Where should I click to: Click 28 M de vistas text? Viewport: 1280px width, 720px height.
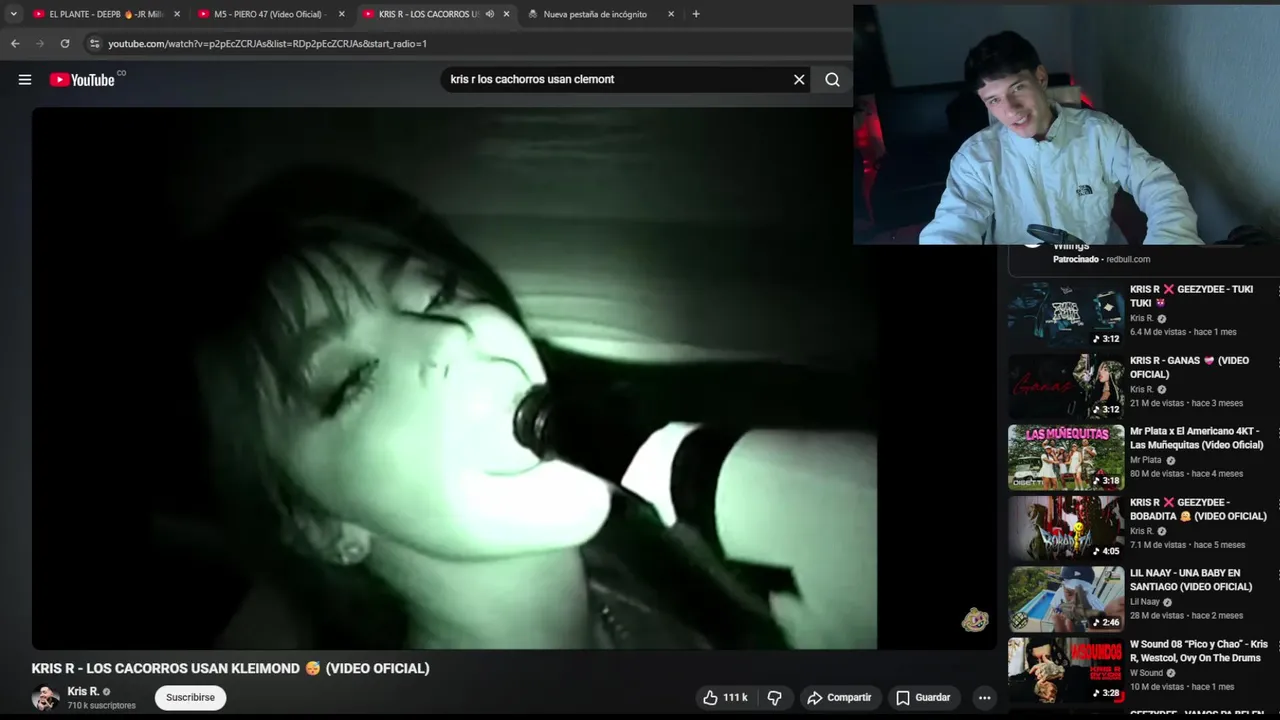pyautogui.click(x=1157, y=616)
